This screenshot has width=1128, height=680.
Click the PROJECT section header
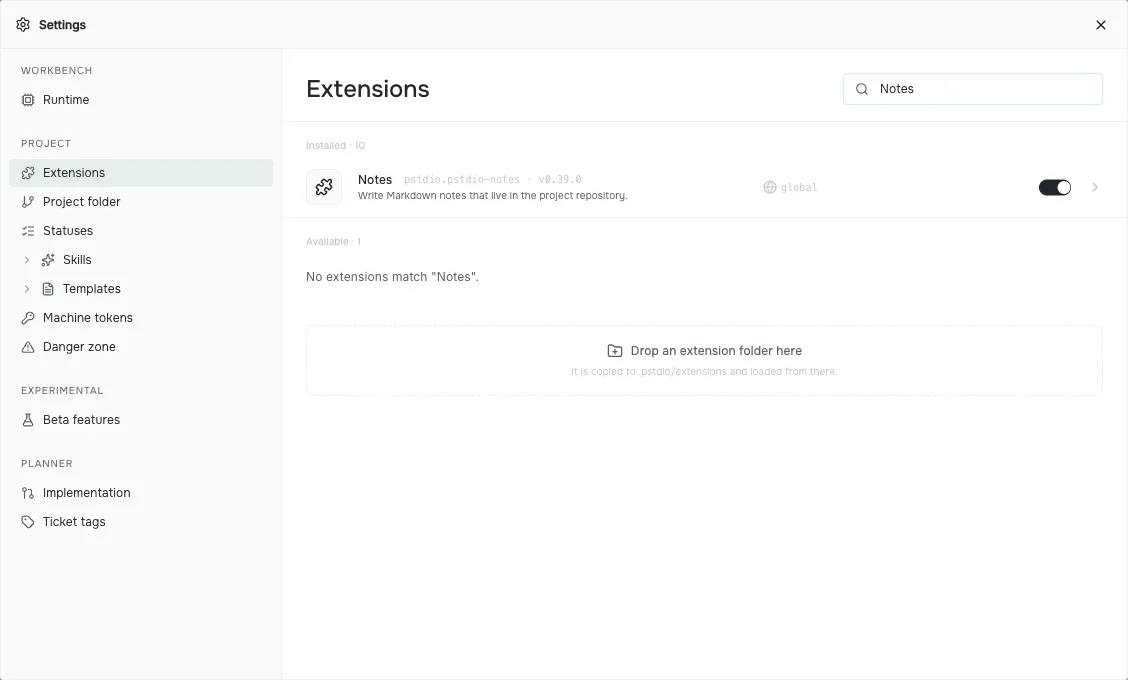pyautogui.click(x=46, y=143)
